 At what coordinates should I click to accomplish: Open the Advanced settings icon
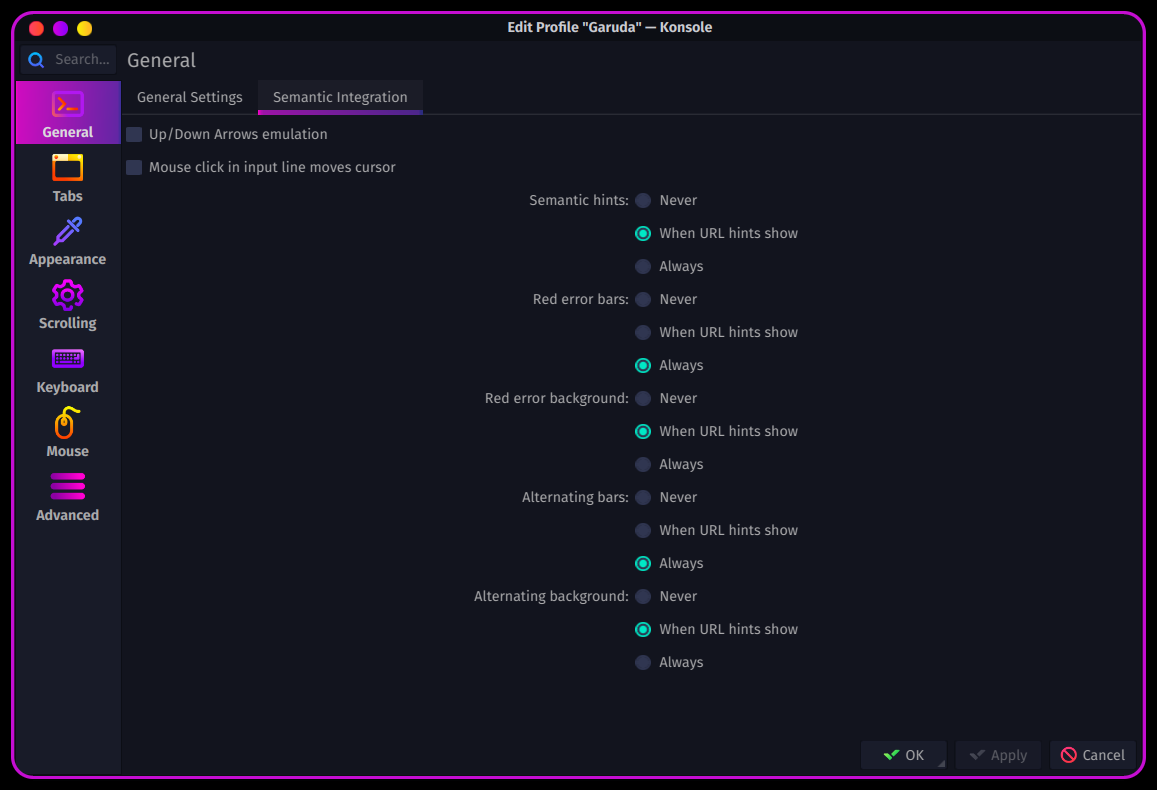coord(67,487)
